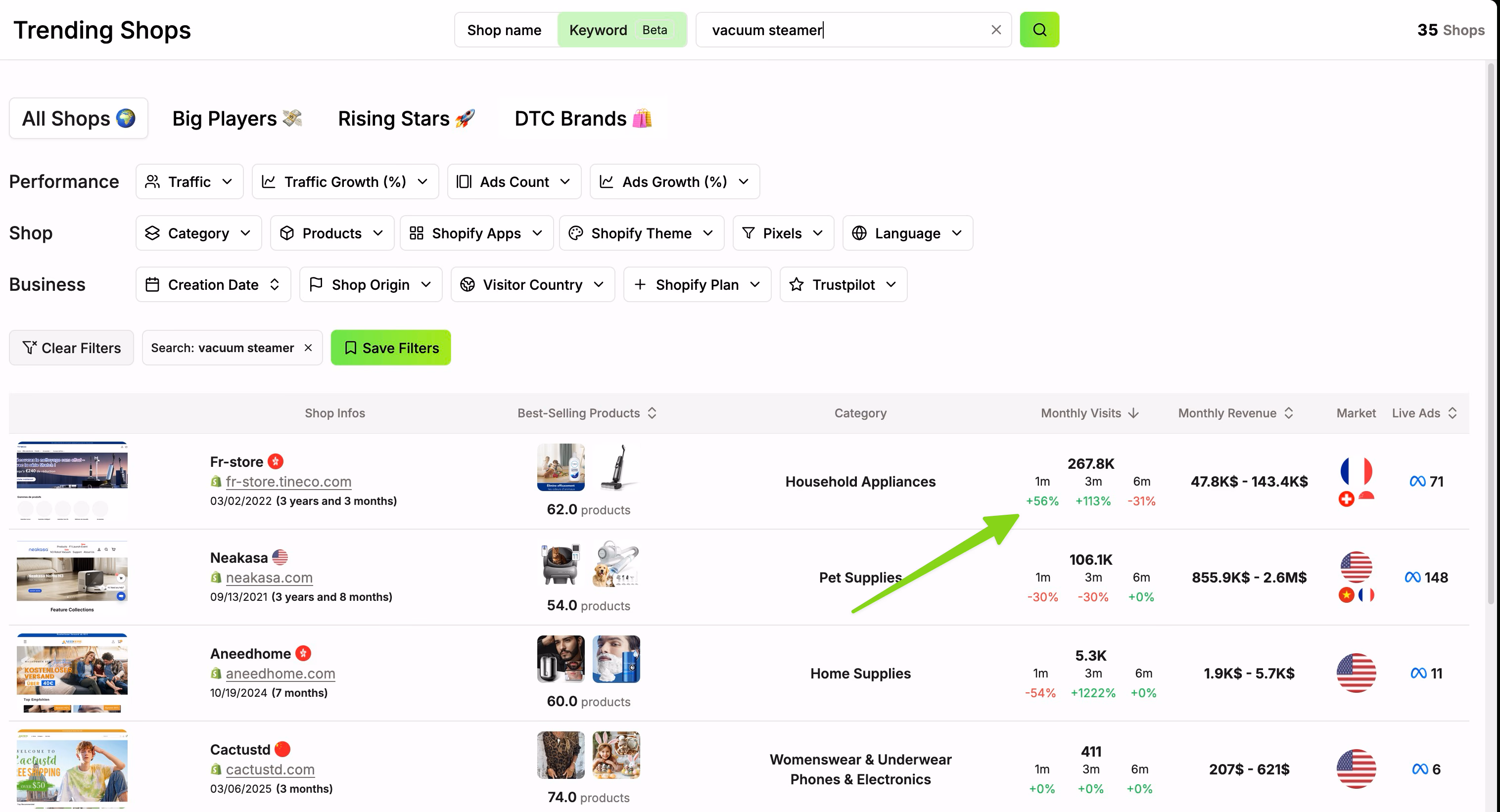Viewport: 1500px width, 812px height.
Task: Switch to the DTC Brands tab
Action: tap(583, 118)
